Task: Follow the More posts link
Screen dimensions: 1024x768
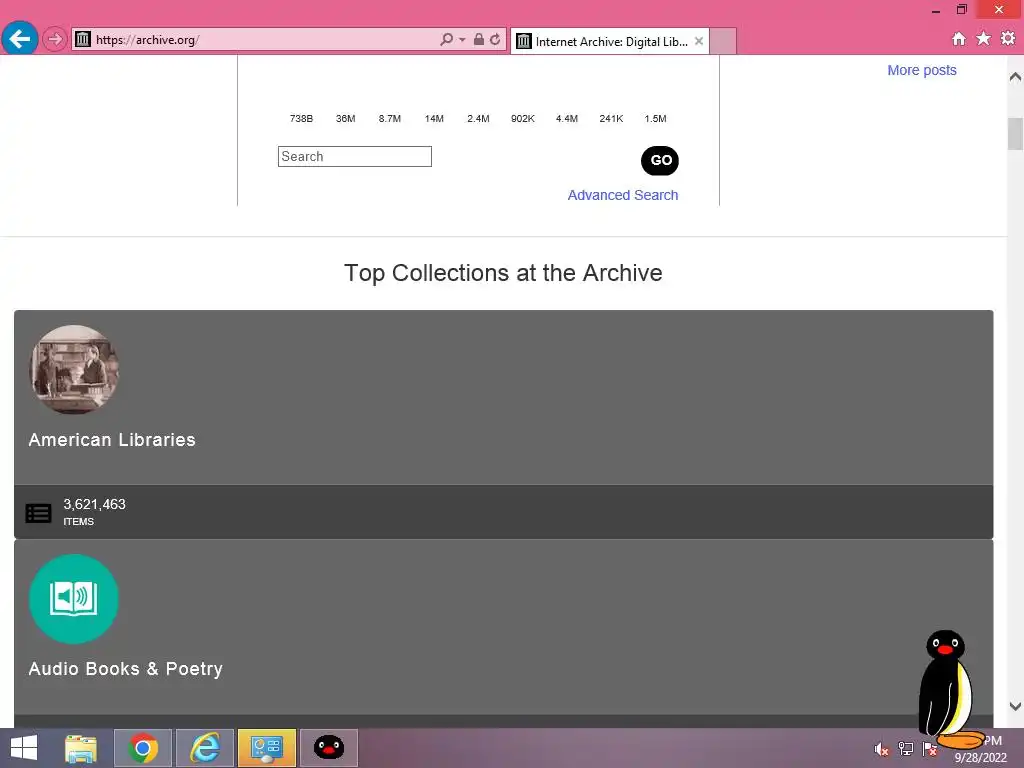Action: pos(921,71)
